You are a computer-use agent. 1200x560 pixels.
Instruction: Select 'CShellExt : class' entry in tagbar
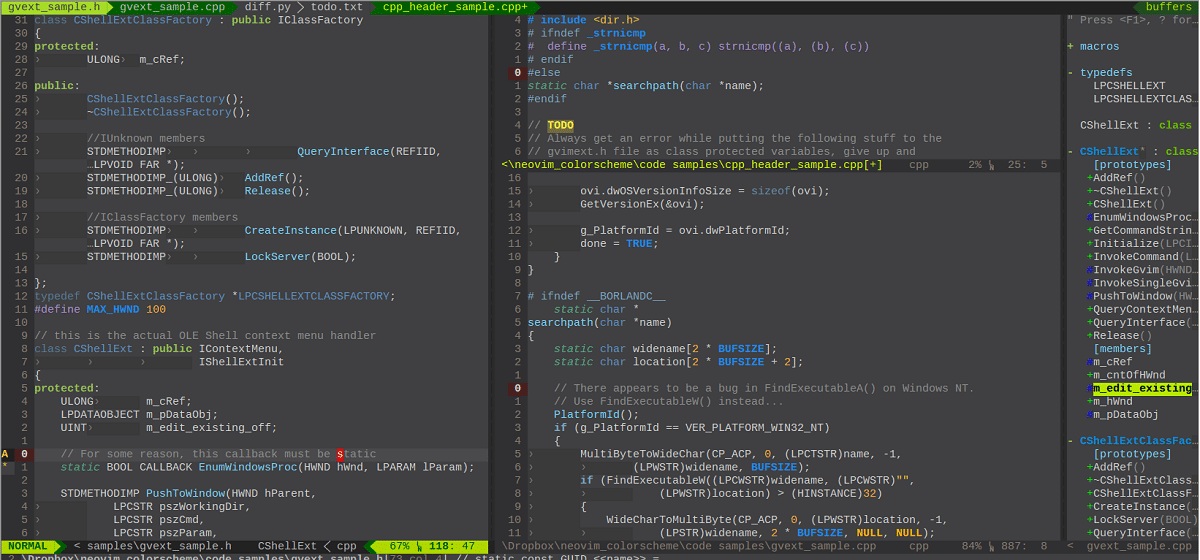pos(1136,125)
